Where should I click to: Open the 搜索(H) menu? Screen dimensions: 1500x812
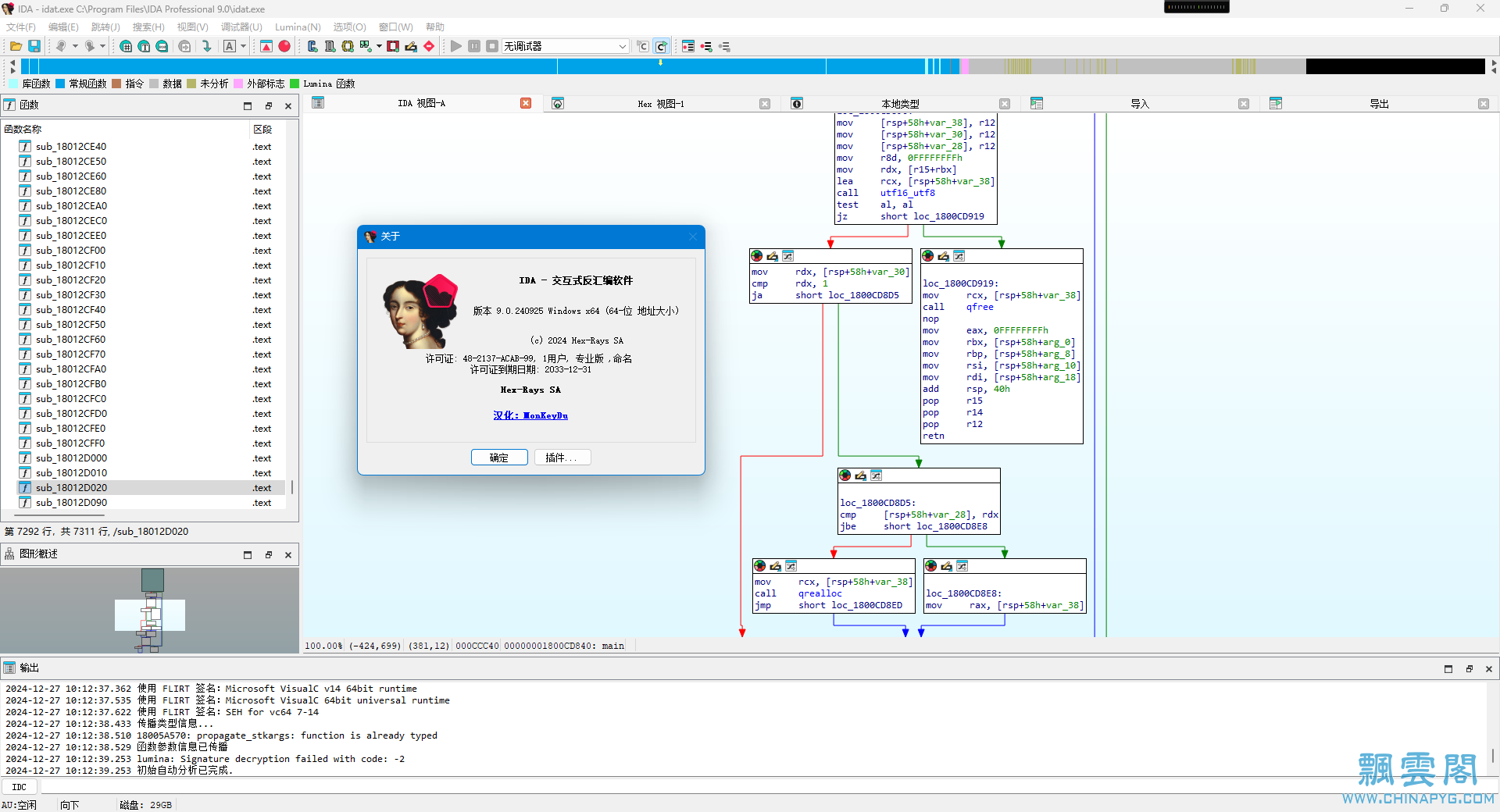click(148, 27)
